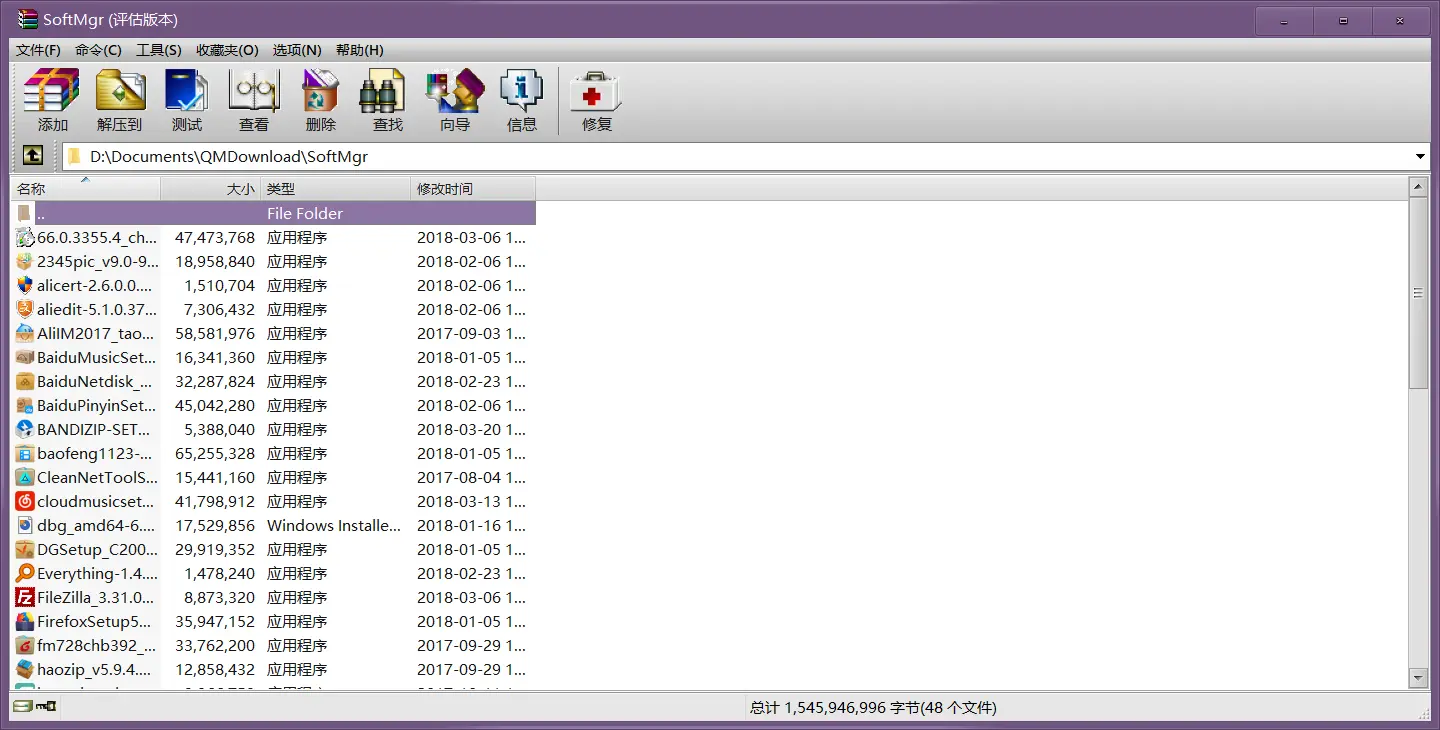Select the fm728chb392_ file name
This screenshot has height=730, width=1440.
pos(97,645)
